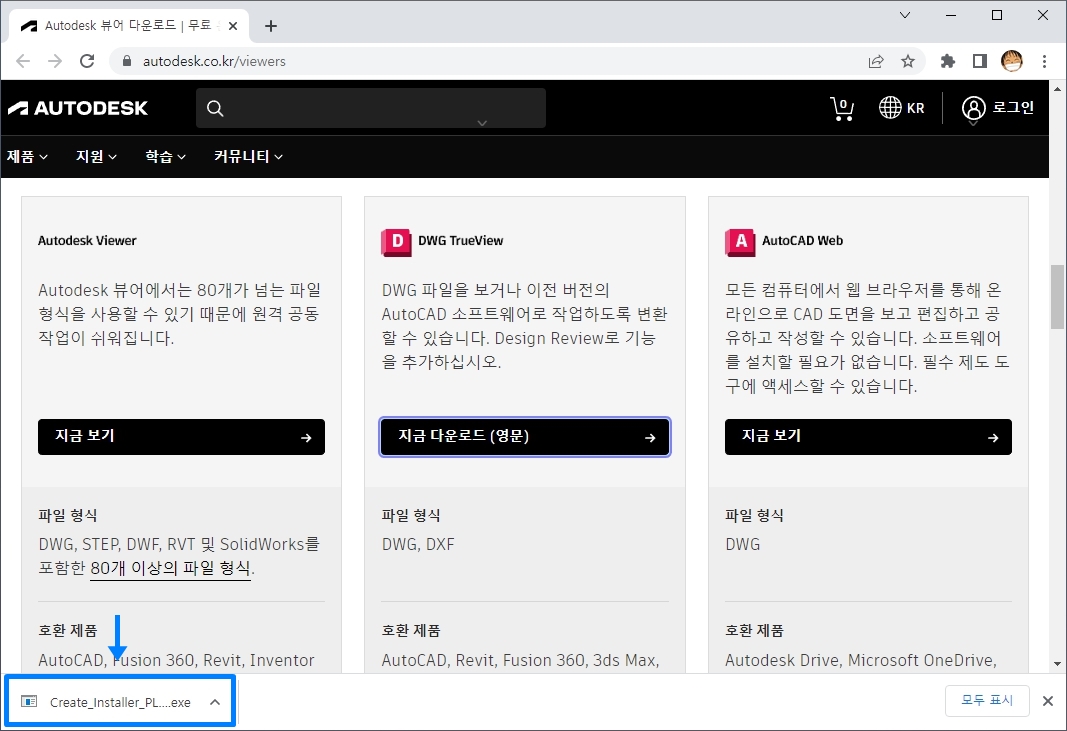The width and height of the screenshot is (1067, 731).
Task: Open the Chrome extensions puzzle icon
Action: coord(947,61)
